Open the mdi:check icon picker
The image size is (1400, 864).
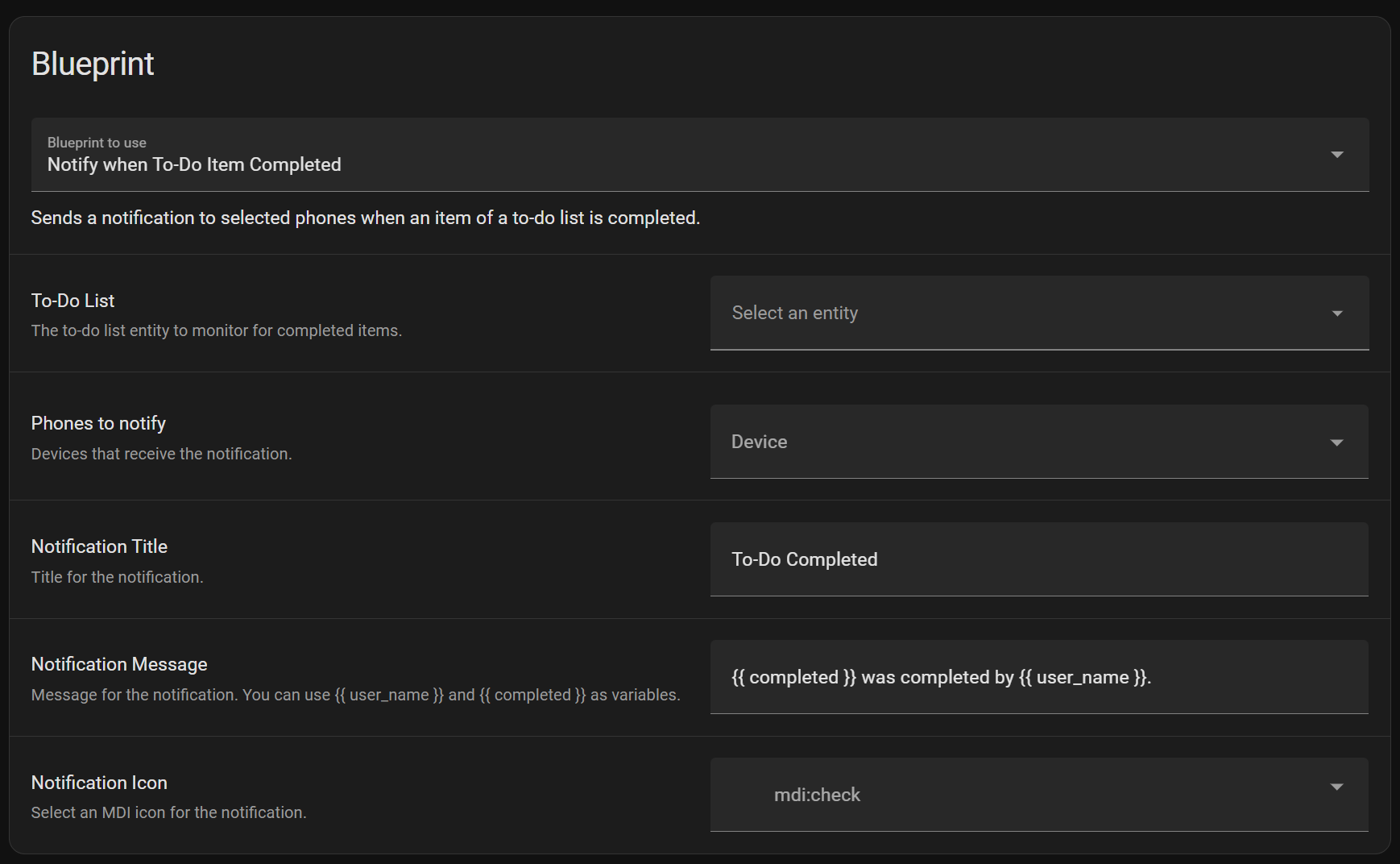click(1039, 795)
